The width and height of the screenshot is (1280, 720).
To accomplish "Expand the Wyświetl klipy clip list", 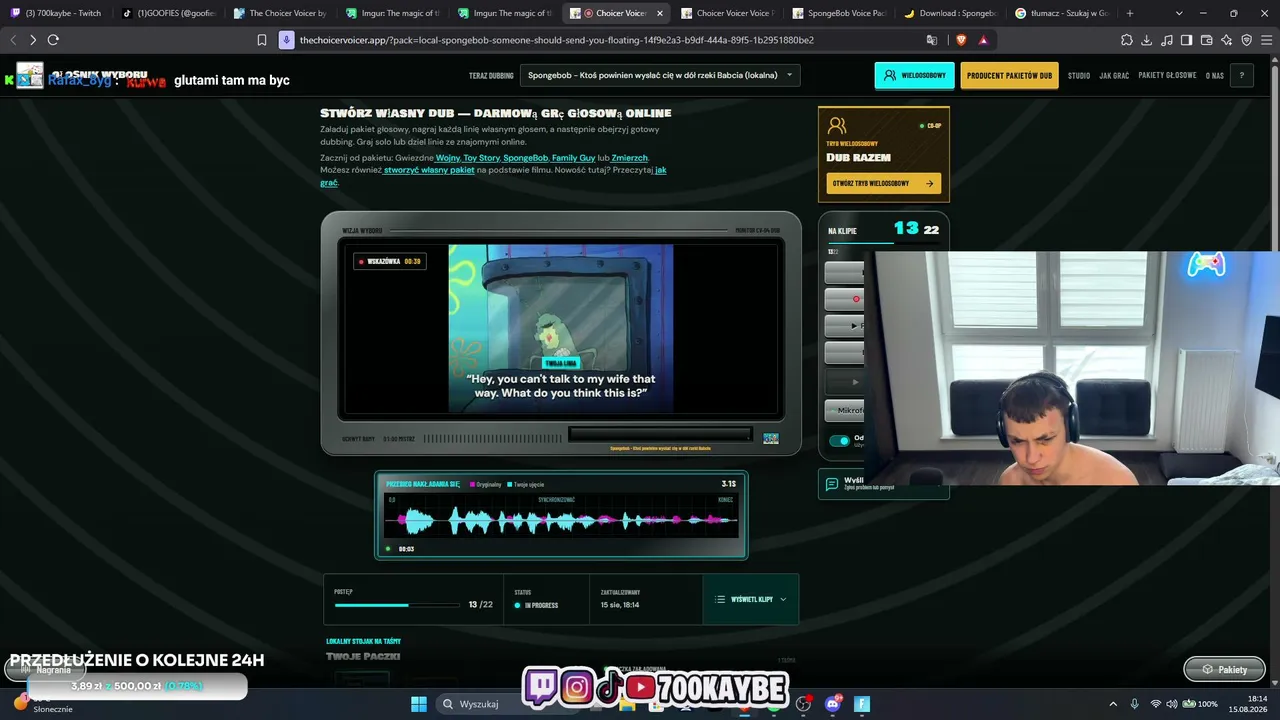I will (751, 599).
